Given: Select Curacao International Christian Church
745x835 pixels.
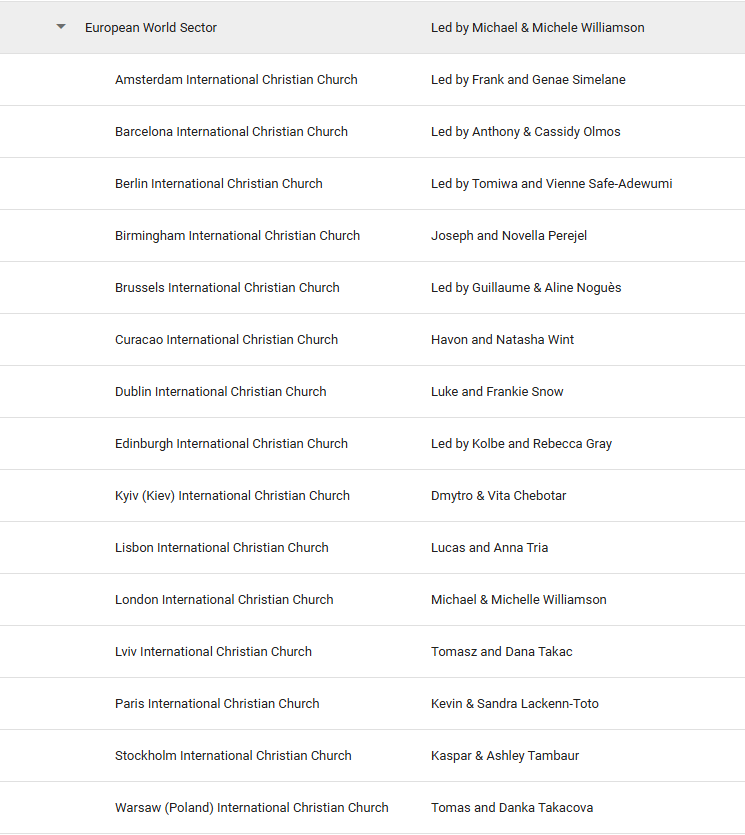Looking at the screenshot, I should pyautogui.click(x=226, y=340).
